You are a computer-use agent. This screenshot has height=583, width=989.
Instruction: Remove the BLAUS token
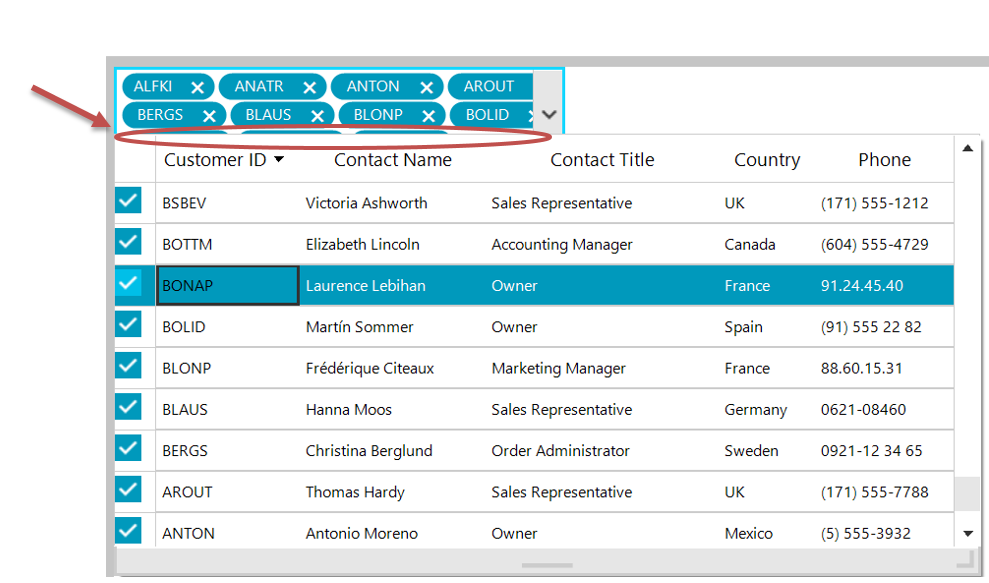(x=317, y=116)
